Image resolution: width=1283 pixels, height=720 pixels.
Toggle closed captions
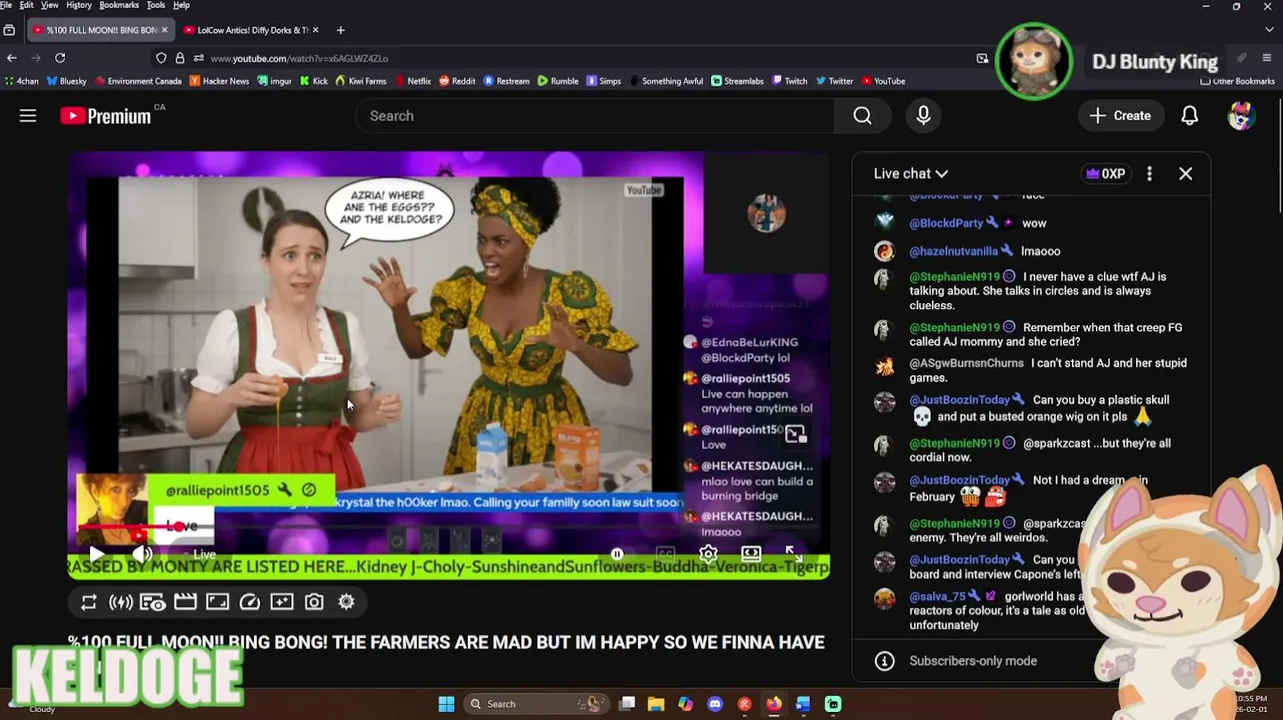pyautogui.click(x=665, y=554)
